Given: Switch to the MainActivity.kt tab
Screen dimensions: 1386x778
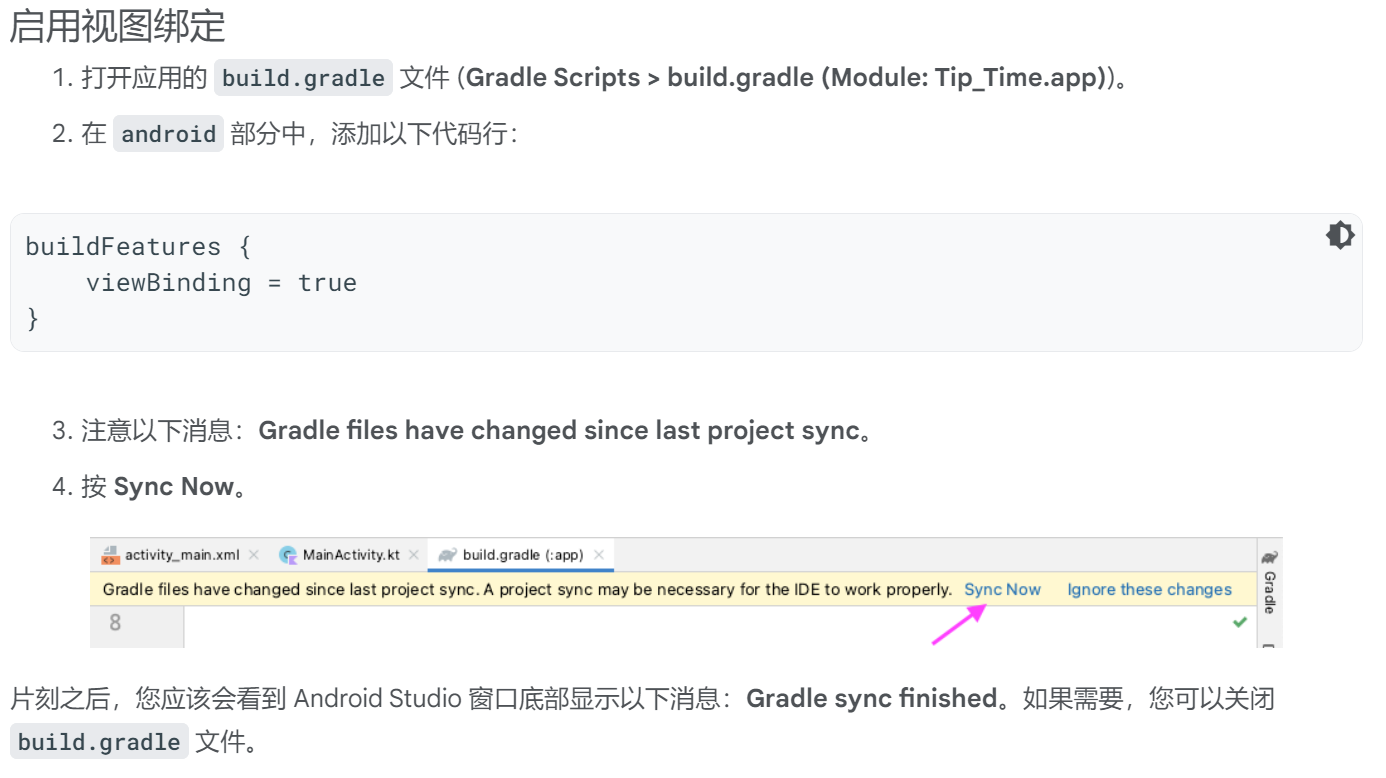Looking at the screenshot, I should point(351,555).
